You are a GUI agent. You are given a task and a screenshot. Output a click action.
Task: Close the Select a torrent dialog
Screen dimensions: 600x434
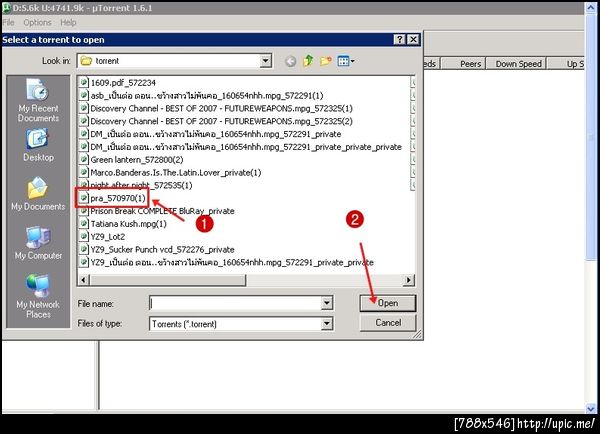coord(413,39)
